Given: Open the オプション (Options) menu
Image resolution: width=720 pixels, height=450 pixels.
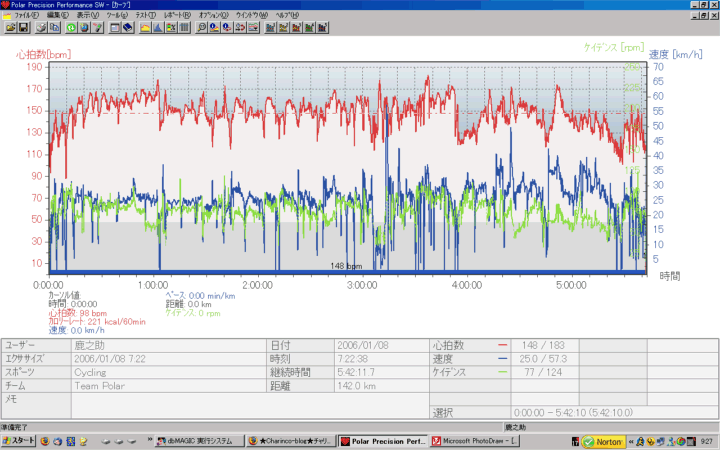Looking at the screenshot, I should pyautogui.click(x=214, y=16).
